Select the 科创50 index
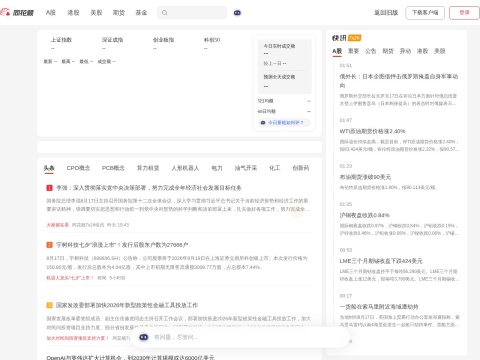The width and height of the screenshot is (480, 360). 212,40
